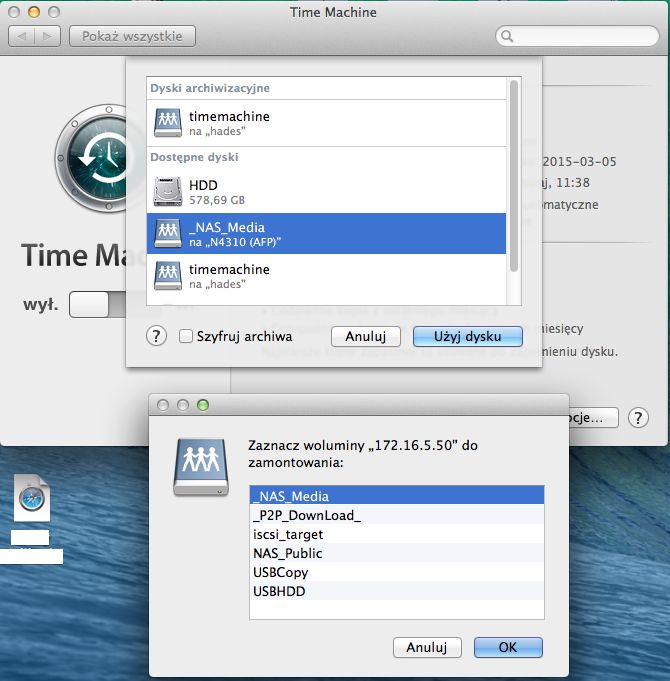This screenshot has height=681, width=670.
Task: Click the network icon of _NAS_Media disk row
Action: pyautogui.click(x=168, y=233)
